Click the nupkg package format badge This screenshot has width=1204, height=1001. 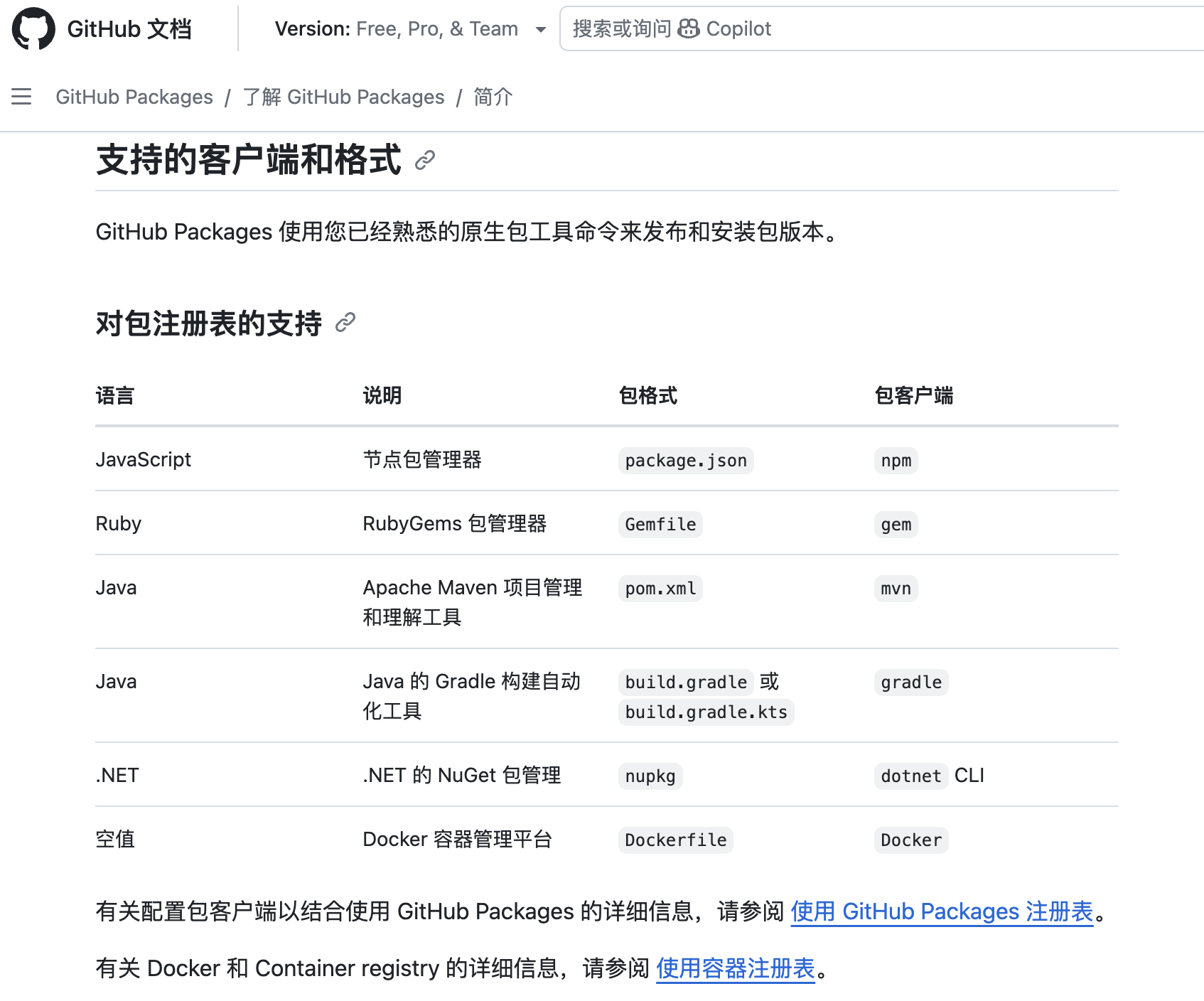click(x=649, y=776)
